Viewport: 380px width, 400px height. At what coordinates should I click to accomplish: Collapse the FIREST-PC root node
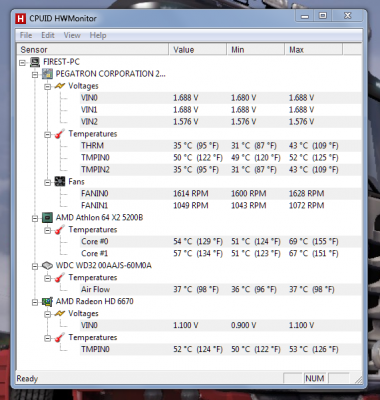click(x=22, y=62)
